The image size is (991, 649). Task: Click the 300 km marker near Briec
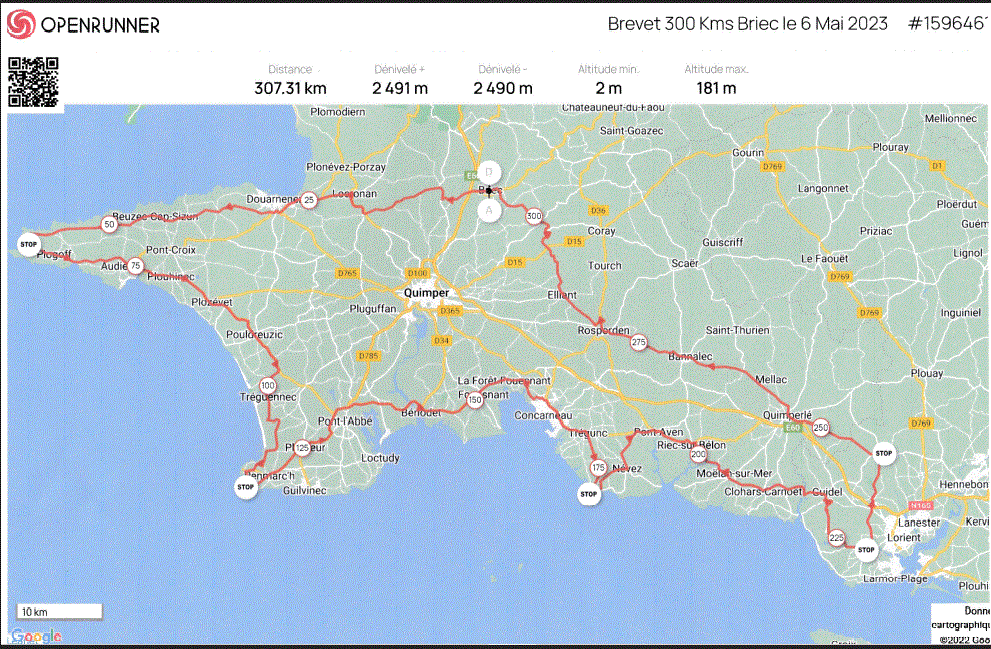tap(534, 215)
